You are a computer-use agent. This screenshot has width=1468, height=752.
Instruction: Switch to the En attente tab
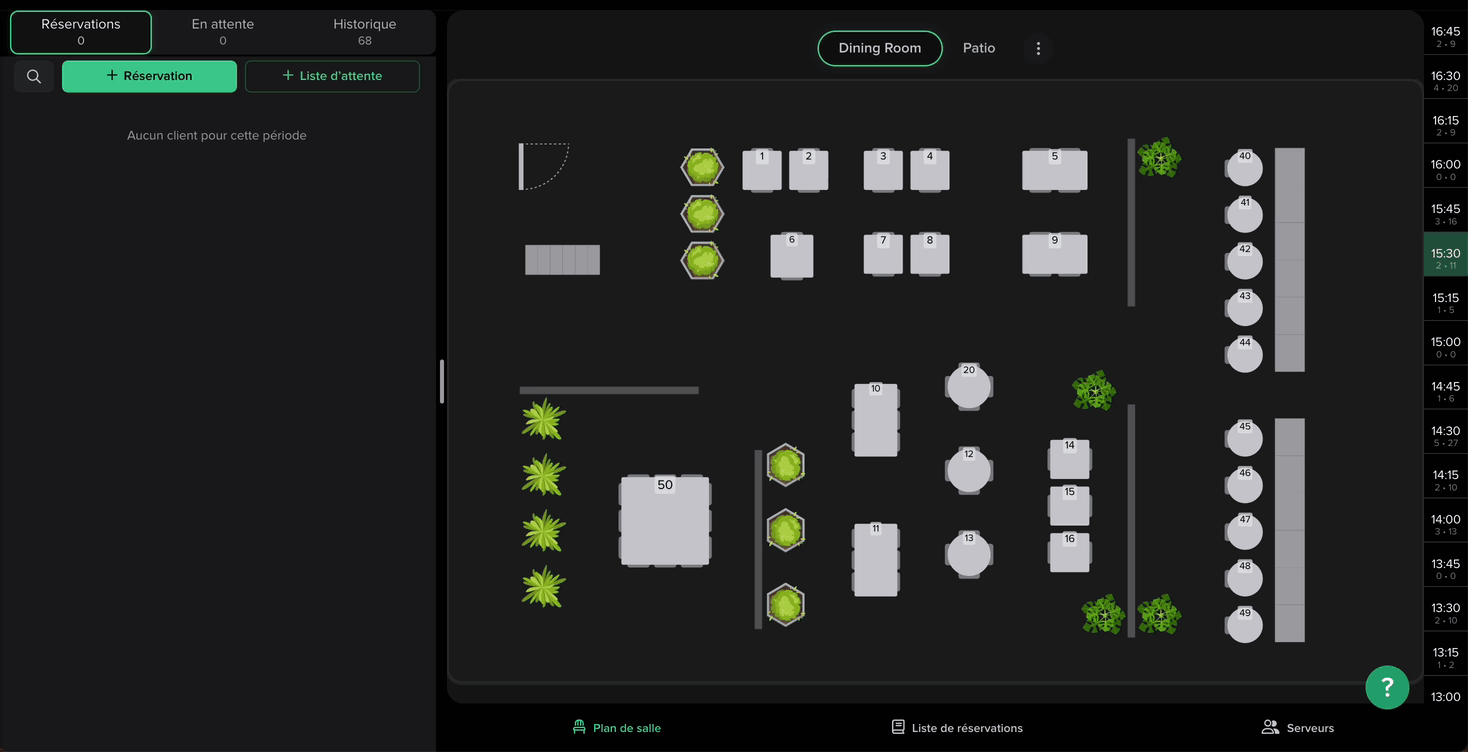(x=222, y=32)
